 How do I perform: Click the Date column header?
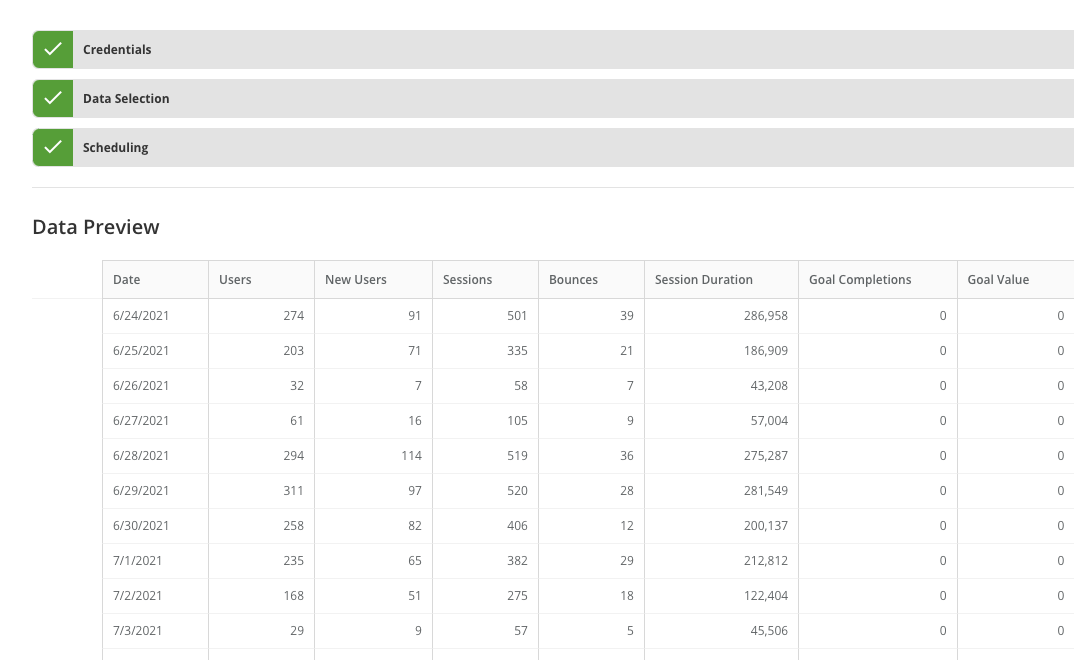pyautogui.click(x=127, y=280)
